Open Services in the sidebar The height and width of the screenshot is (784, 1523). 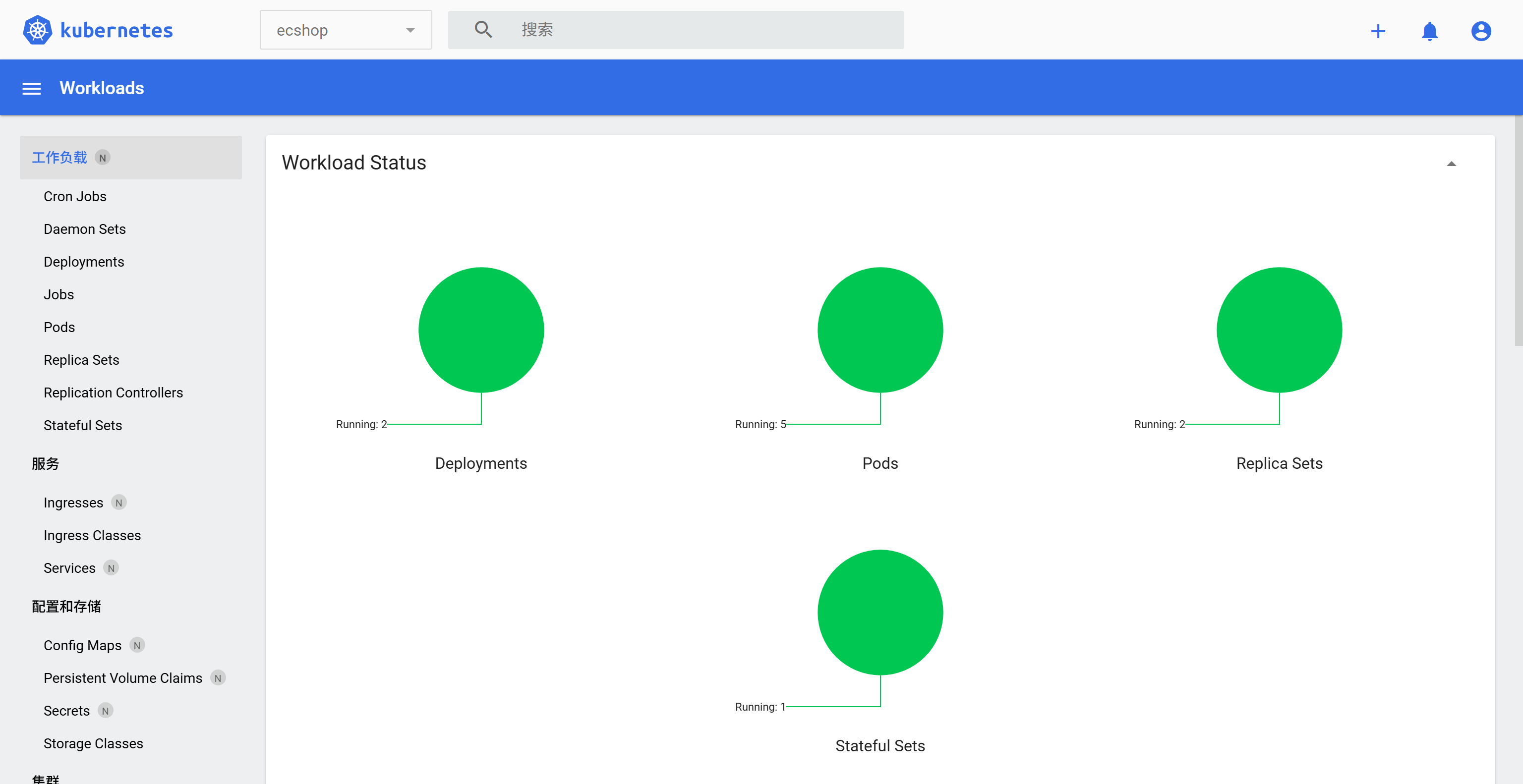(x=70, y=568)
